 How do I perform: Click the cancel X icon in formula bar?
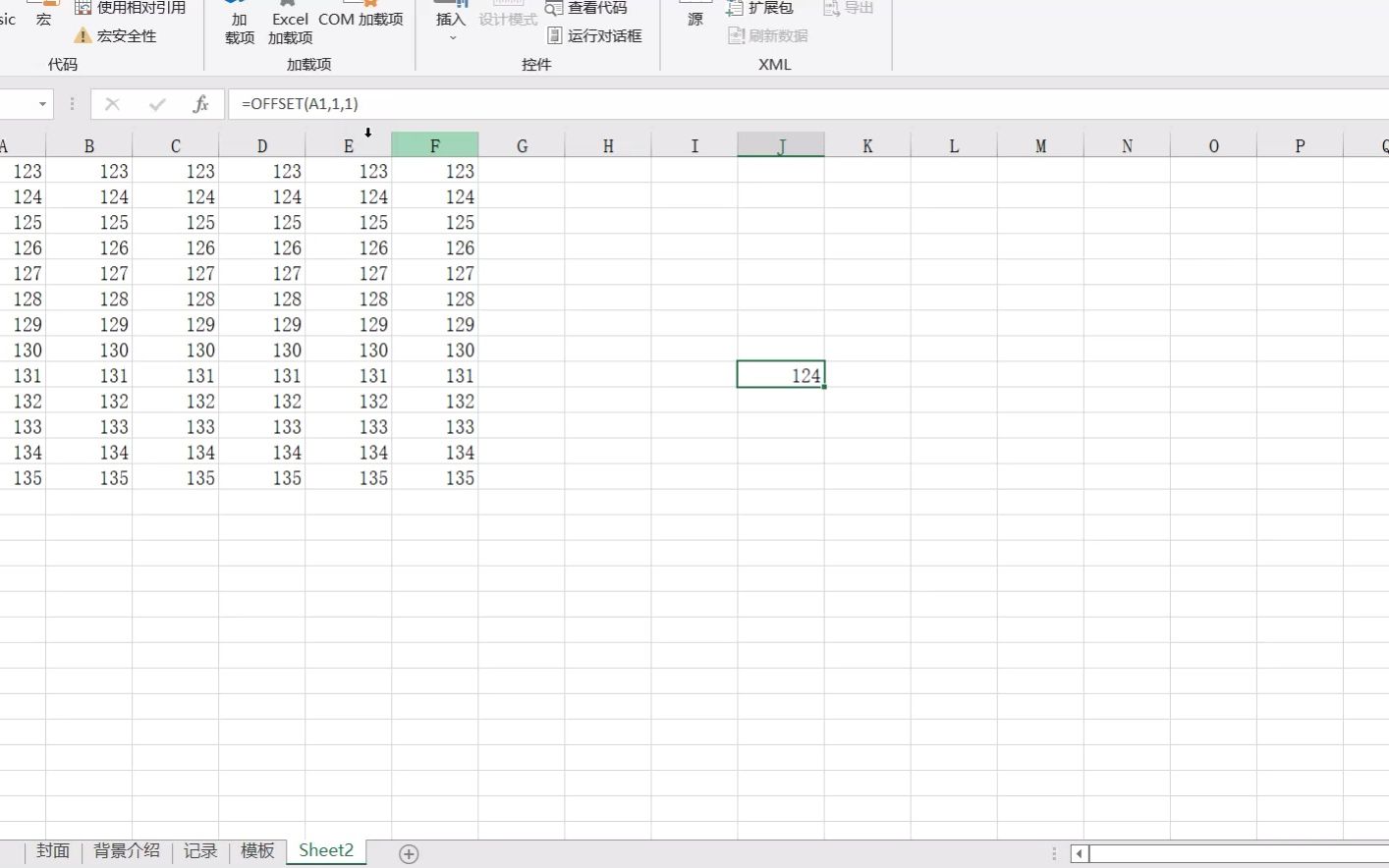(x=112, y=104)
